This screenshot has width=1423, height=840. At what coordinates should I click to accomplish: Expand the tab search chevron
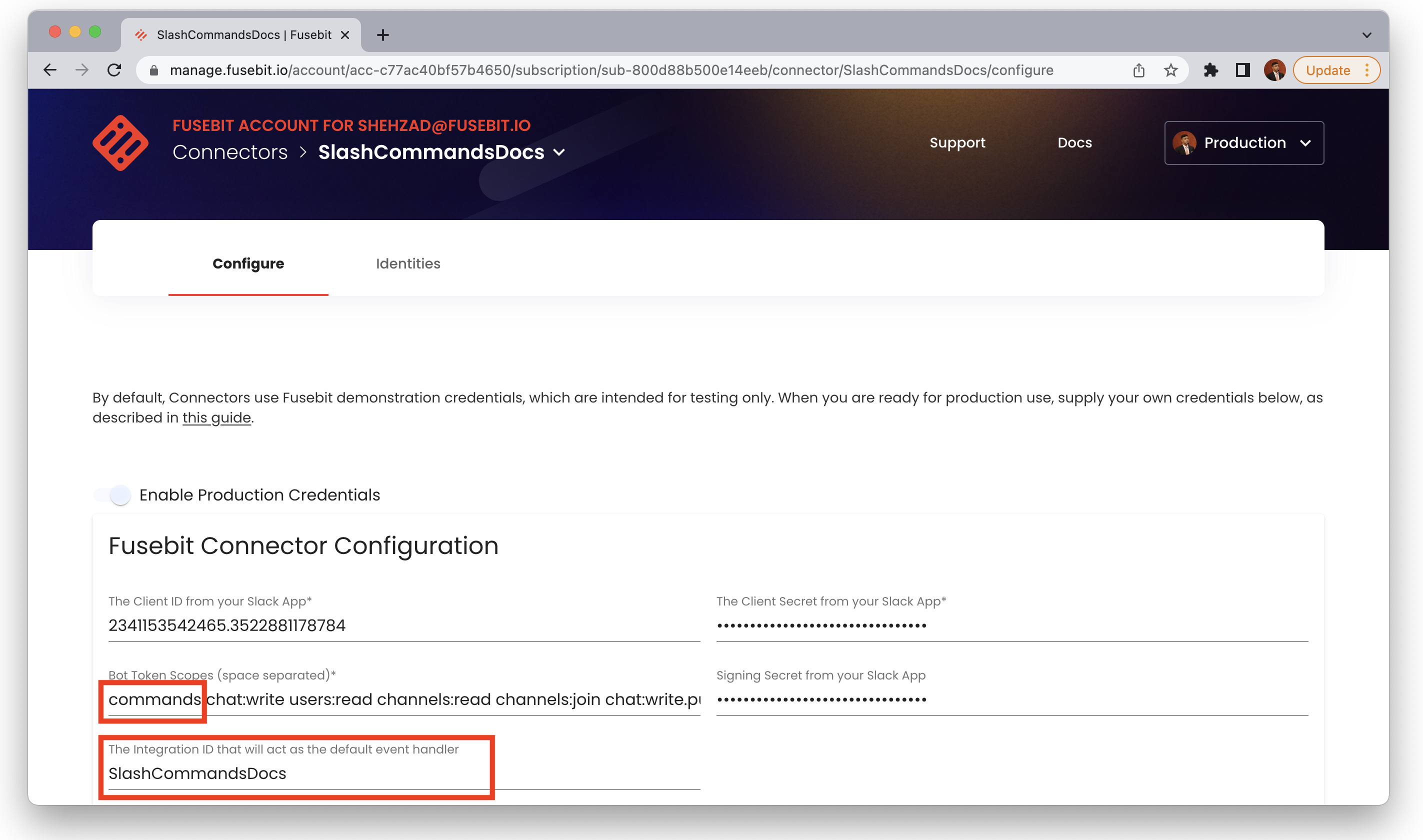point(1367,35)
